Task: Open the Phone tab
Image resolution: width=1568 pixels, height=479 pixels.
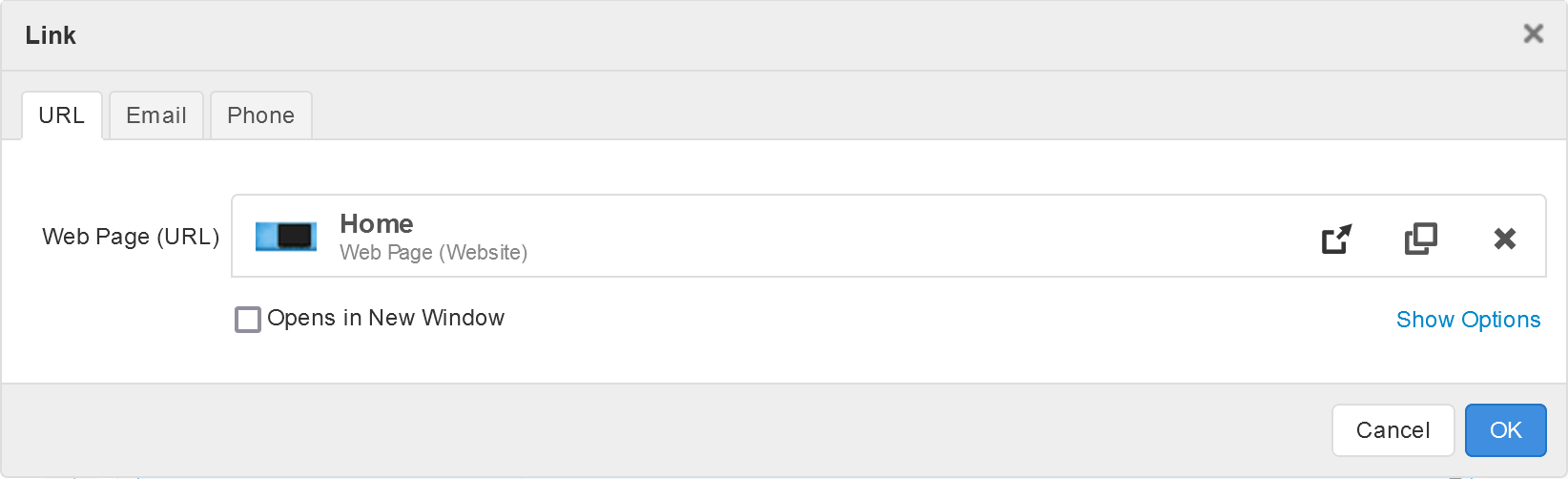Action: pos(260,115)
